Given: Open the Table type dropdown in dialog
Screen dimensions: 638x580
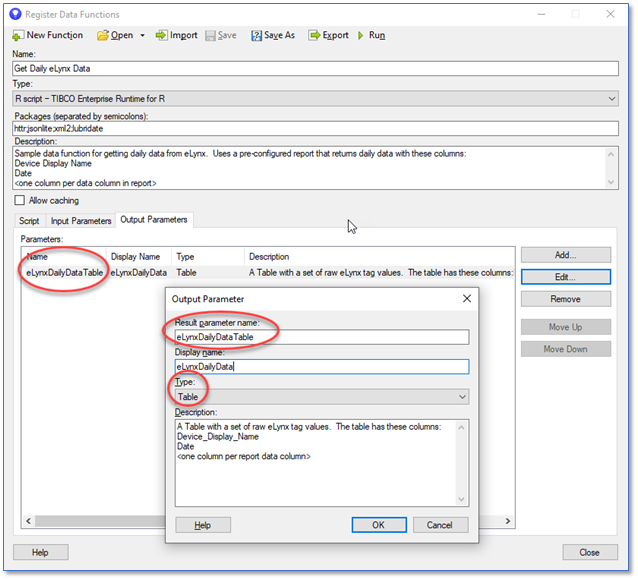Looking at the screenshot, I should (x=461, y=397).
